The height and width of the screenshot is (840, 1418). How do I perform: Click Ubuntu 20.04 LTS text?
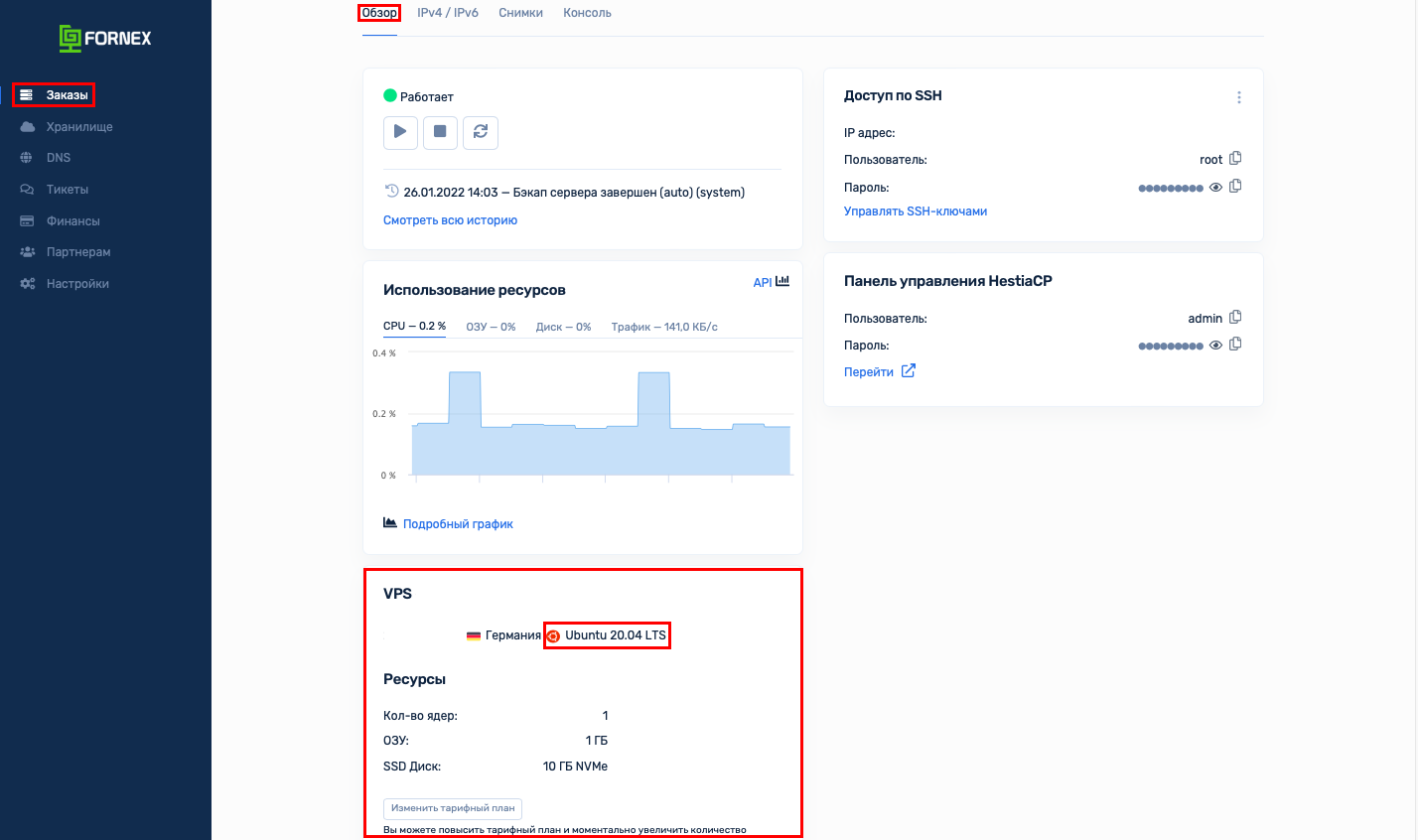click(616, 635)
